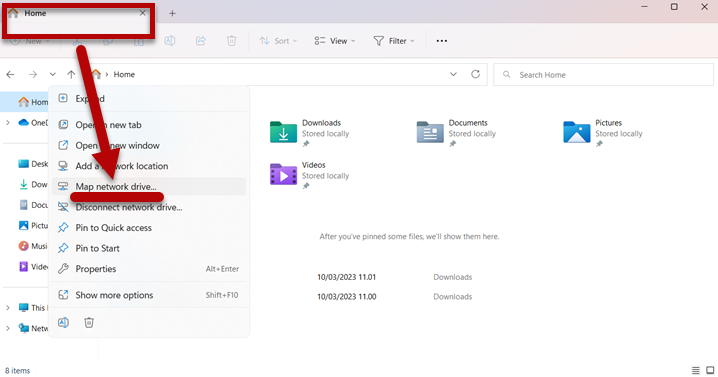Select Home in the navigation pane
The image size is (718, 377).
pyautogui.click(x=33, y=102)
